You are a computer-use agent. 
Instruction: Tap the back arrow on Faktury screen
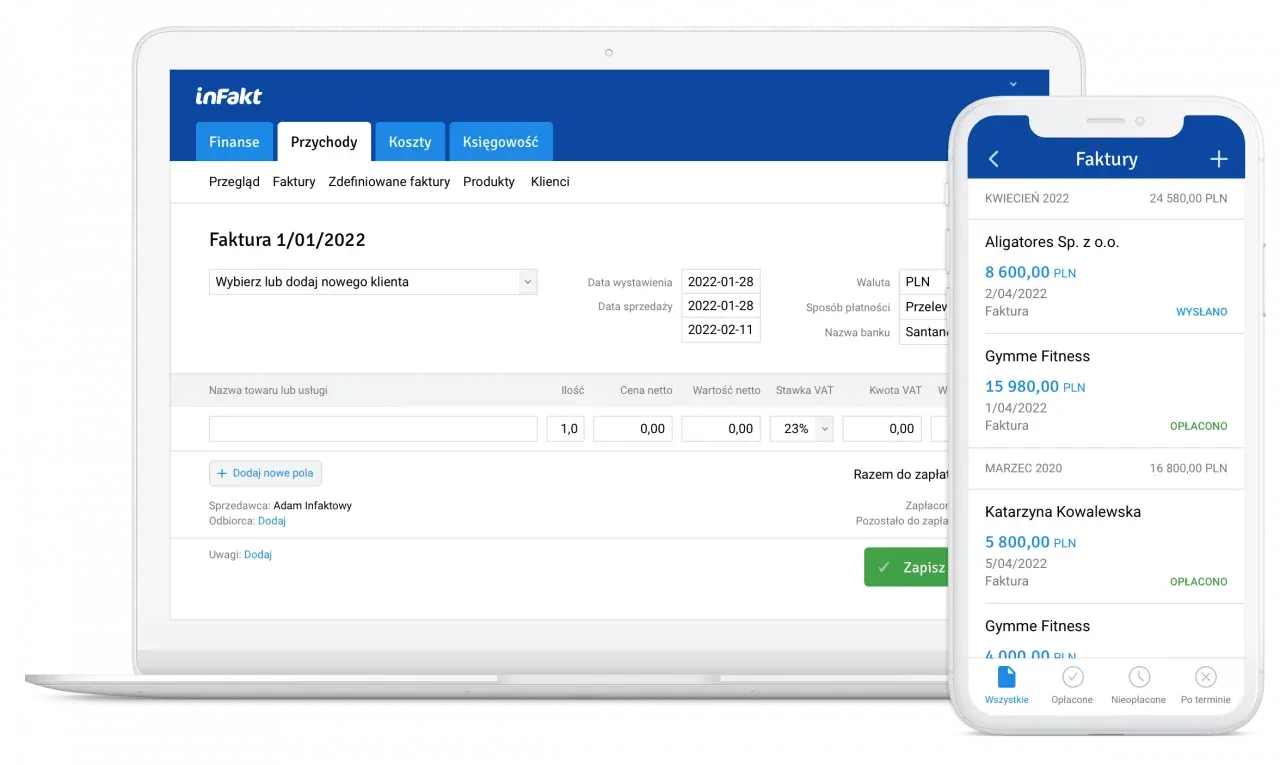point(993,158)
